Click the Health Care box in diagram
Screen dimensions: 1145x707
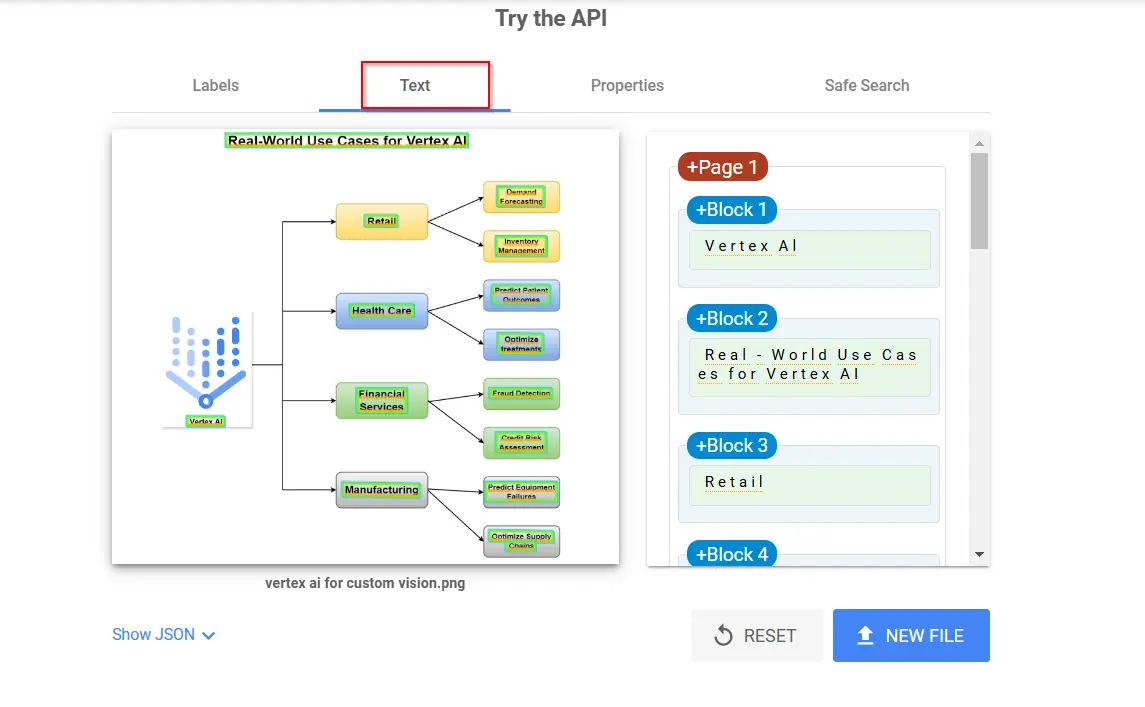point(381,311)
